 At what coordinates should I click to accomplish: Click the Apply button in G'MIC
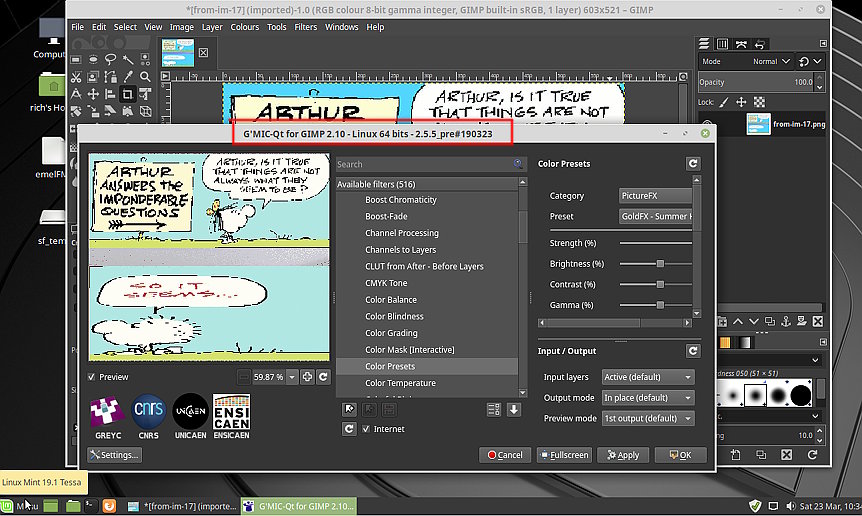point(623,455)
